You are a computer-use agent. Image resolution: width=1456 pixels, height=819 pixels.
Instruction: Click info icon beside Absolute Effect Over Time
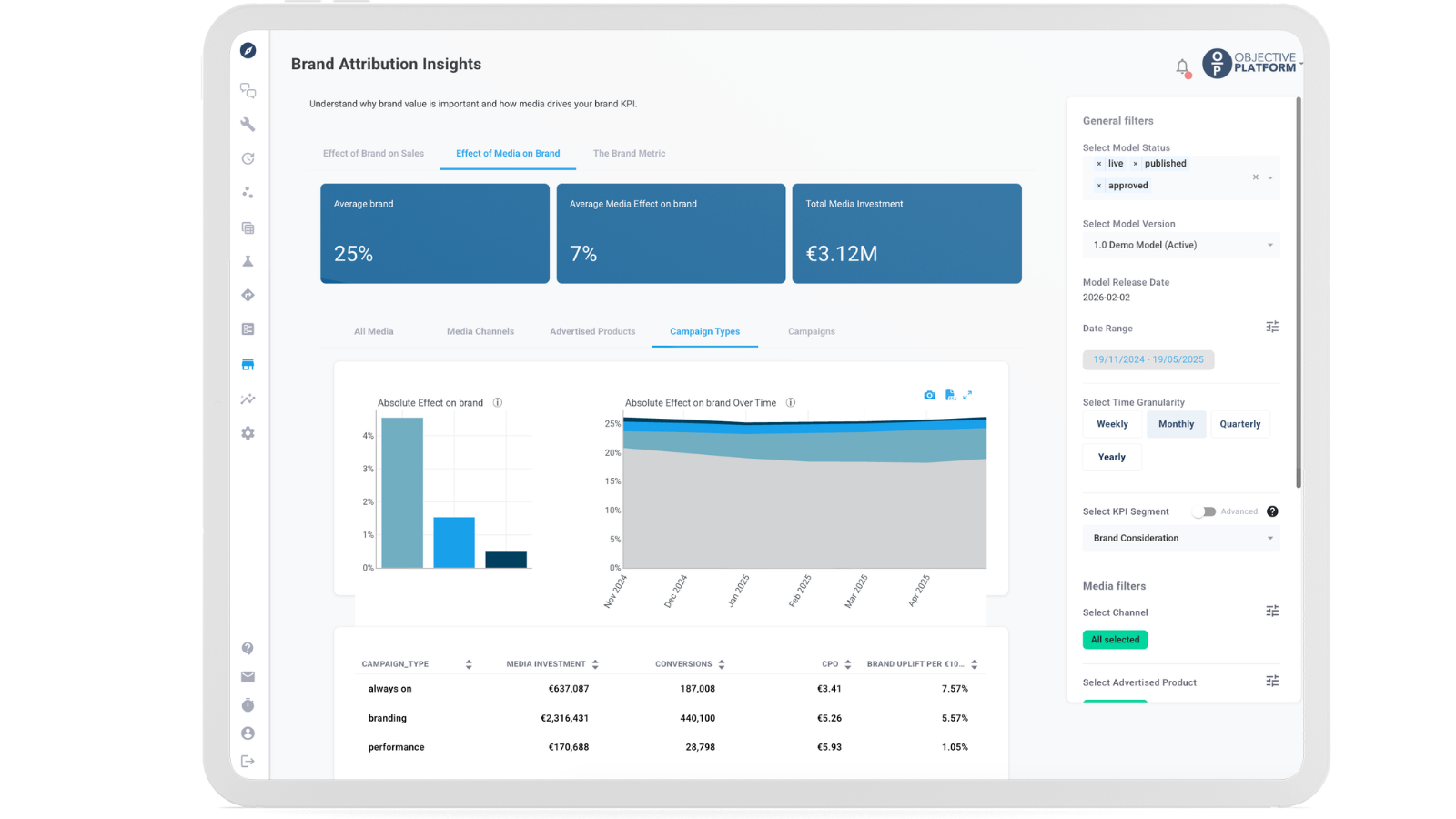coord(791,402)
